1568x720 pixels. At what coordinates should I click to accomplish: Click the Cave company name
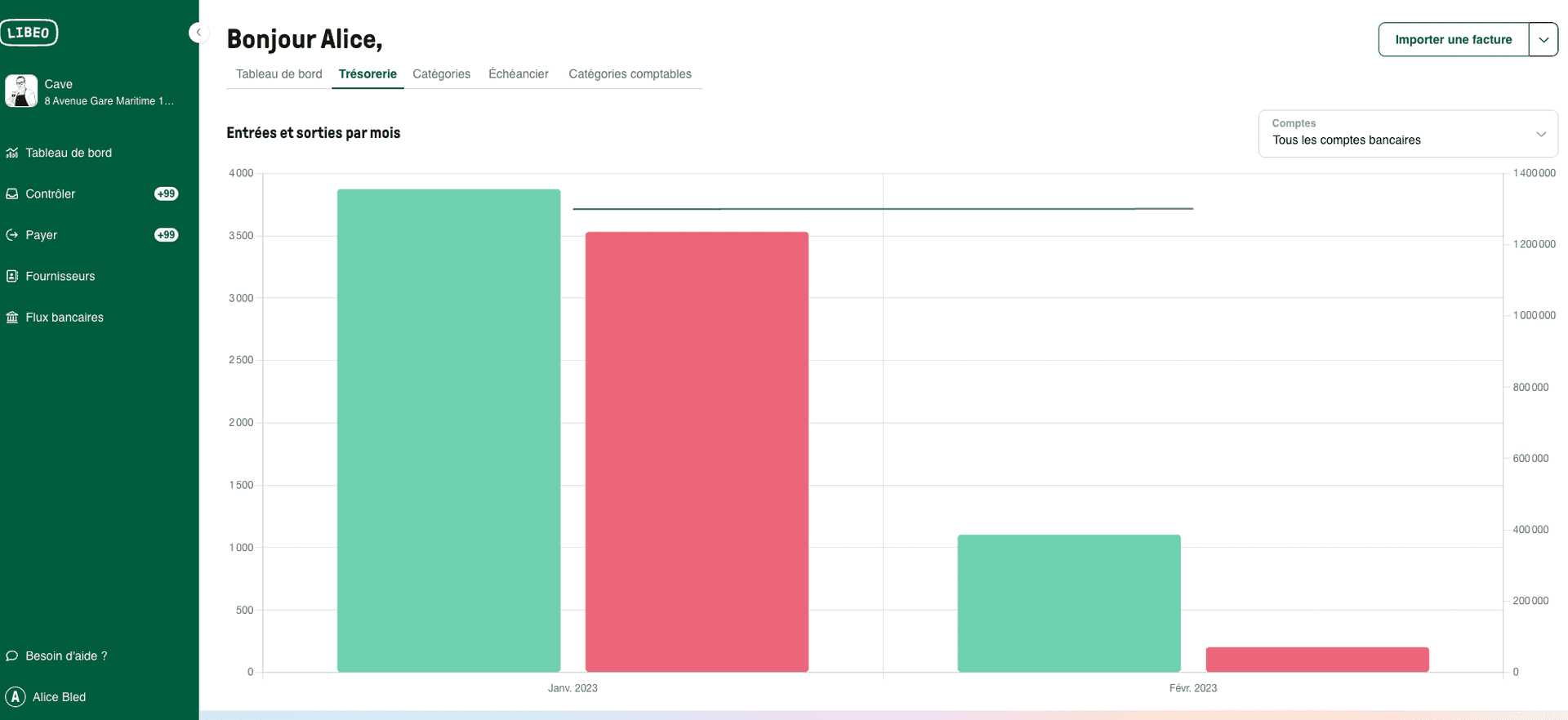(59, 84)
